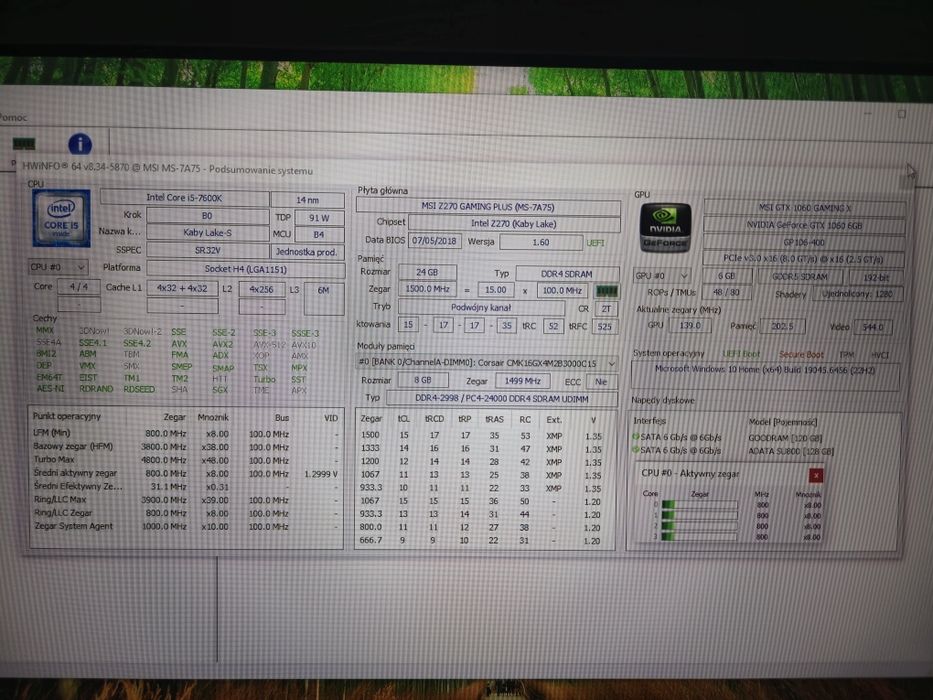Click the Shadery Ujednolicony: 1280 field
This screenshot has width=933, height=700.
(x=857, y=294)
